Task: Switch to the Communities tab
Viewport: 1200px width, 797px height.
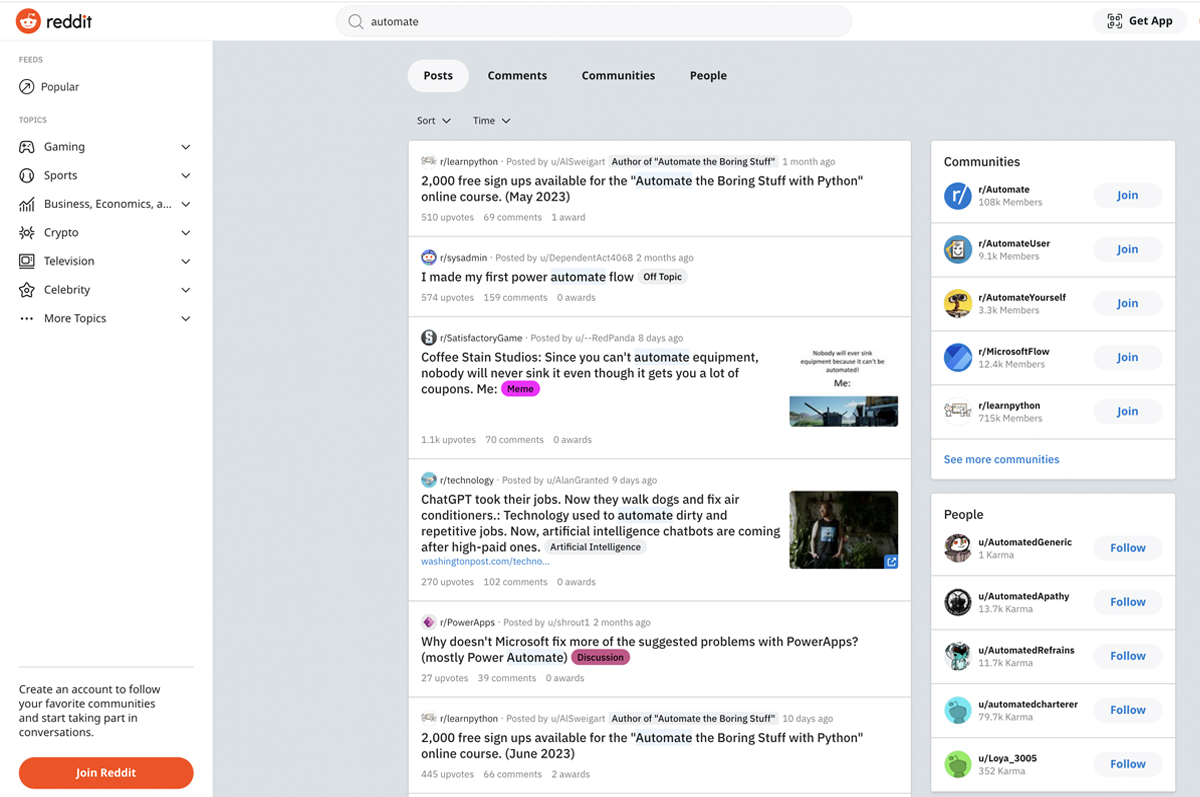Action: click(618, 75)
